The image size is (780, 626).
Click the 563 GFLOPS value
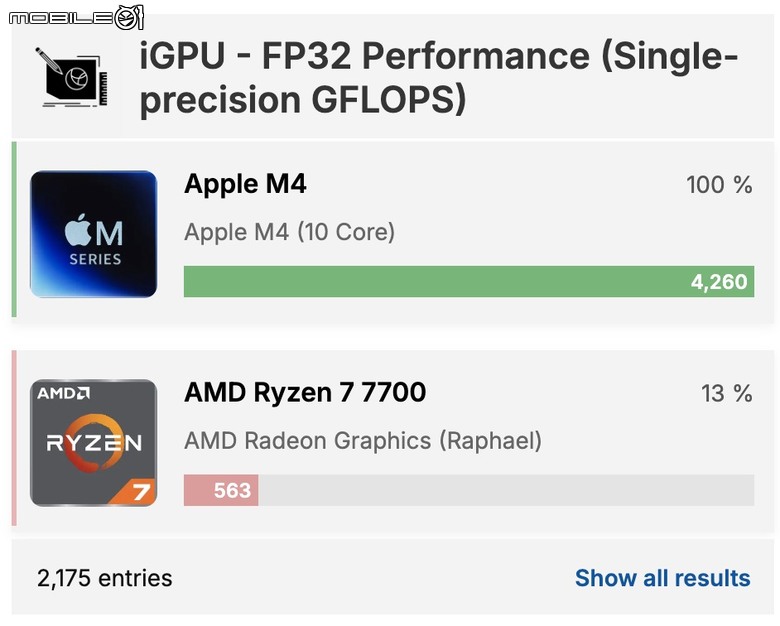point(232,491)
